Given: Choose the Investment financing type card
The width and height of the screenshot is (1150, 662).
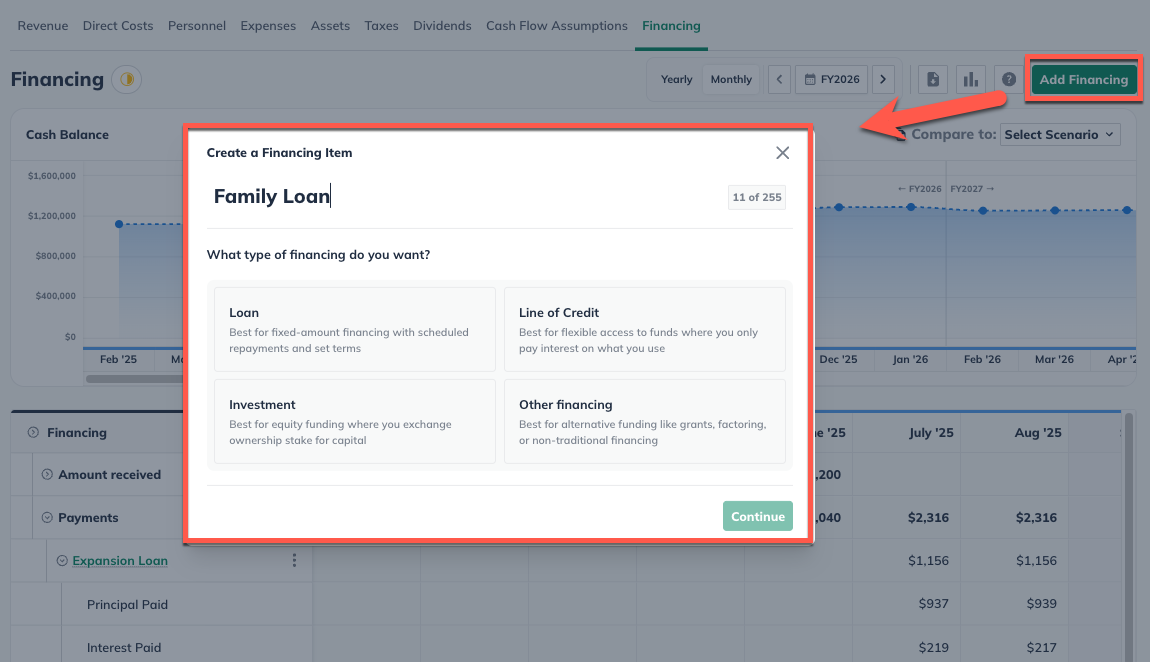Looking at the screenshot, I should click(355, 422).
